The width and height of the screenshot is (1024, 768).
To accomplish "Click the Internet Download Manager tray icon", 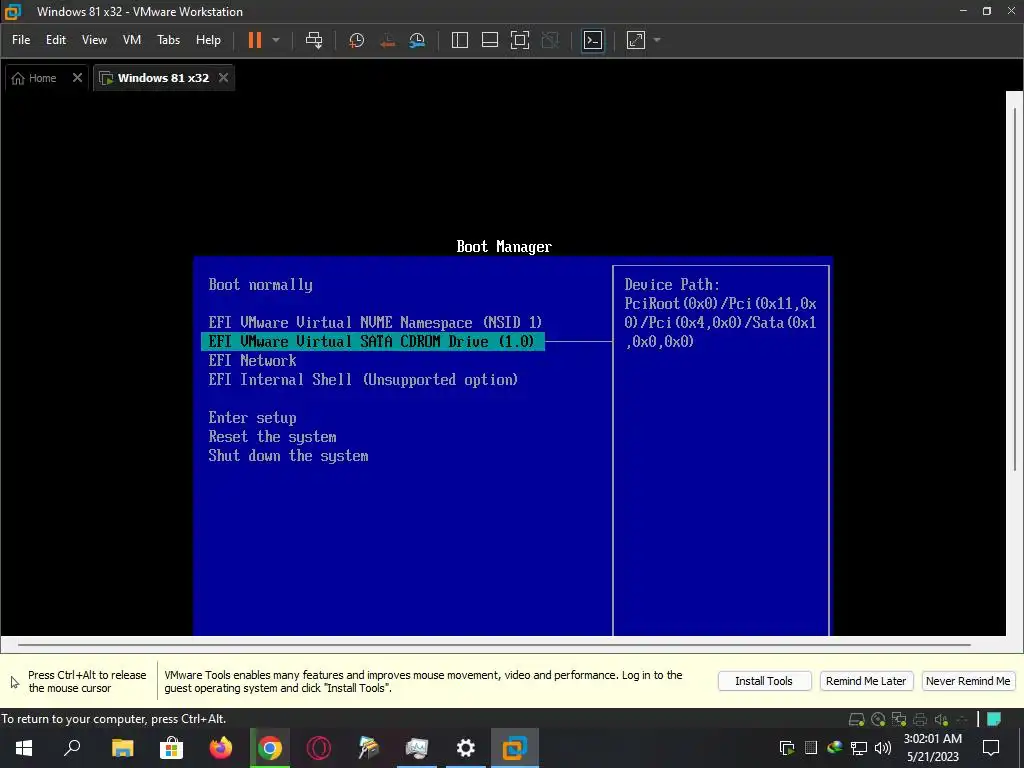I will pos(835,748).
